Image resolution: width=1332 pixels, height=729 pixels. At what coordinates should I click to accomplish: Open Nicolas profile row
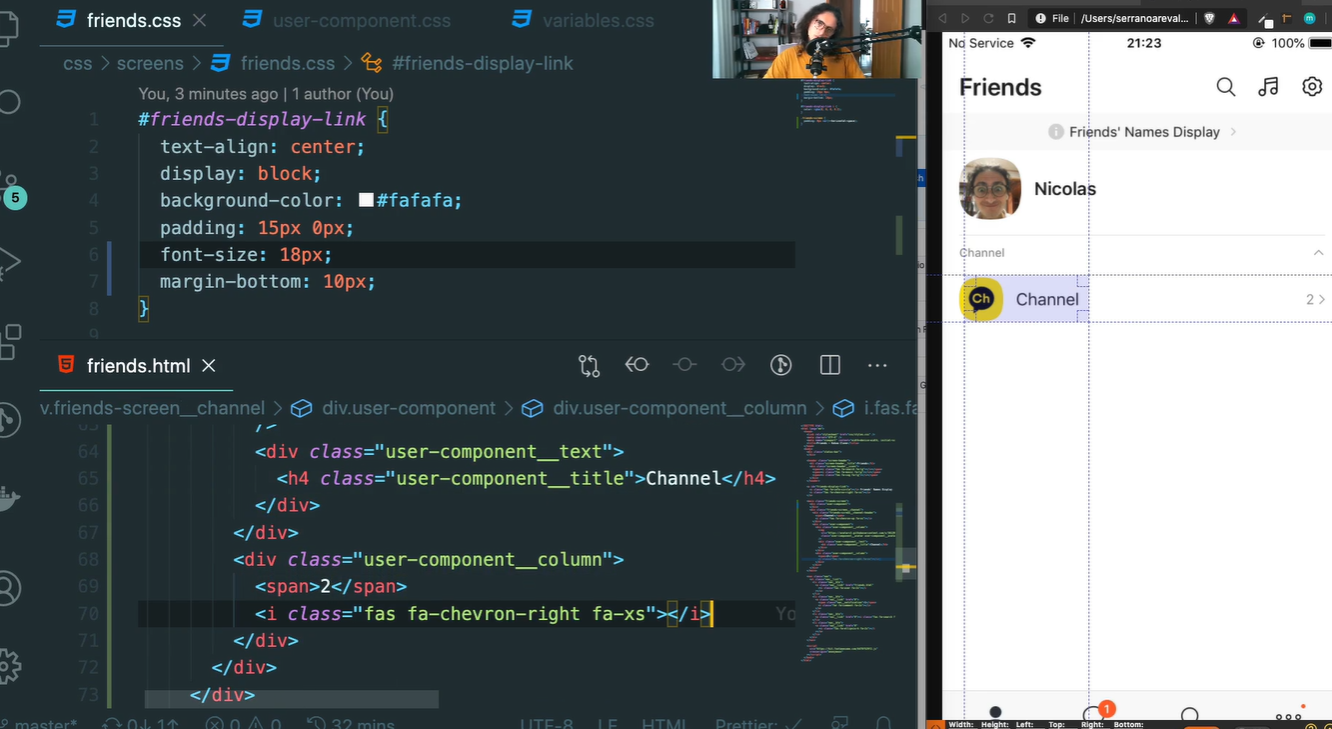(x=1138, y=189)
